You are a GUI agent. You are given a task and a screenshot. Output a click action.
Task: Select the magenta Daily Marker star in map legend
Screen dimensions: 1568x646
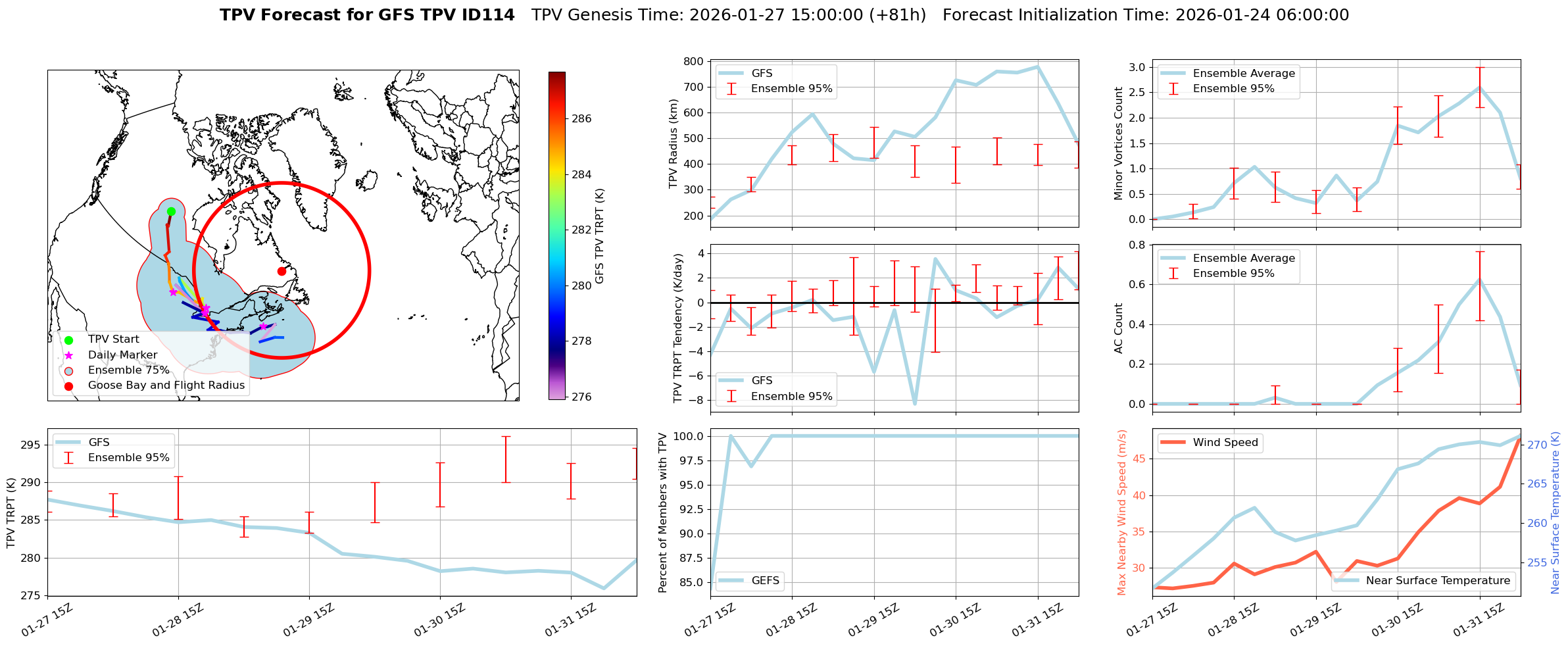68,355
